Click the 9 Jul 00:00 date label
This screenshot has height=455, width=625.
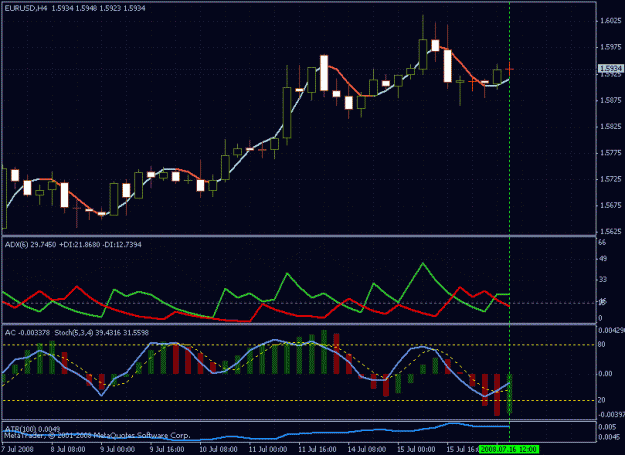coord(118,449)
